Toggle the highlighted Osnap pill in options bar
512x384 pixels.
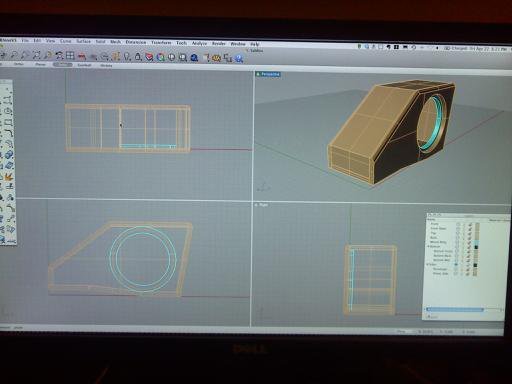(62, 64)
